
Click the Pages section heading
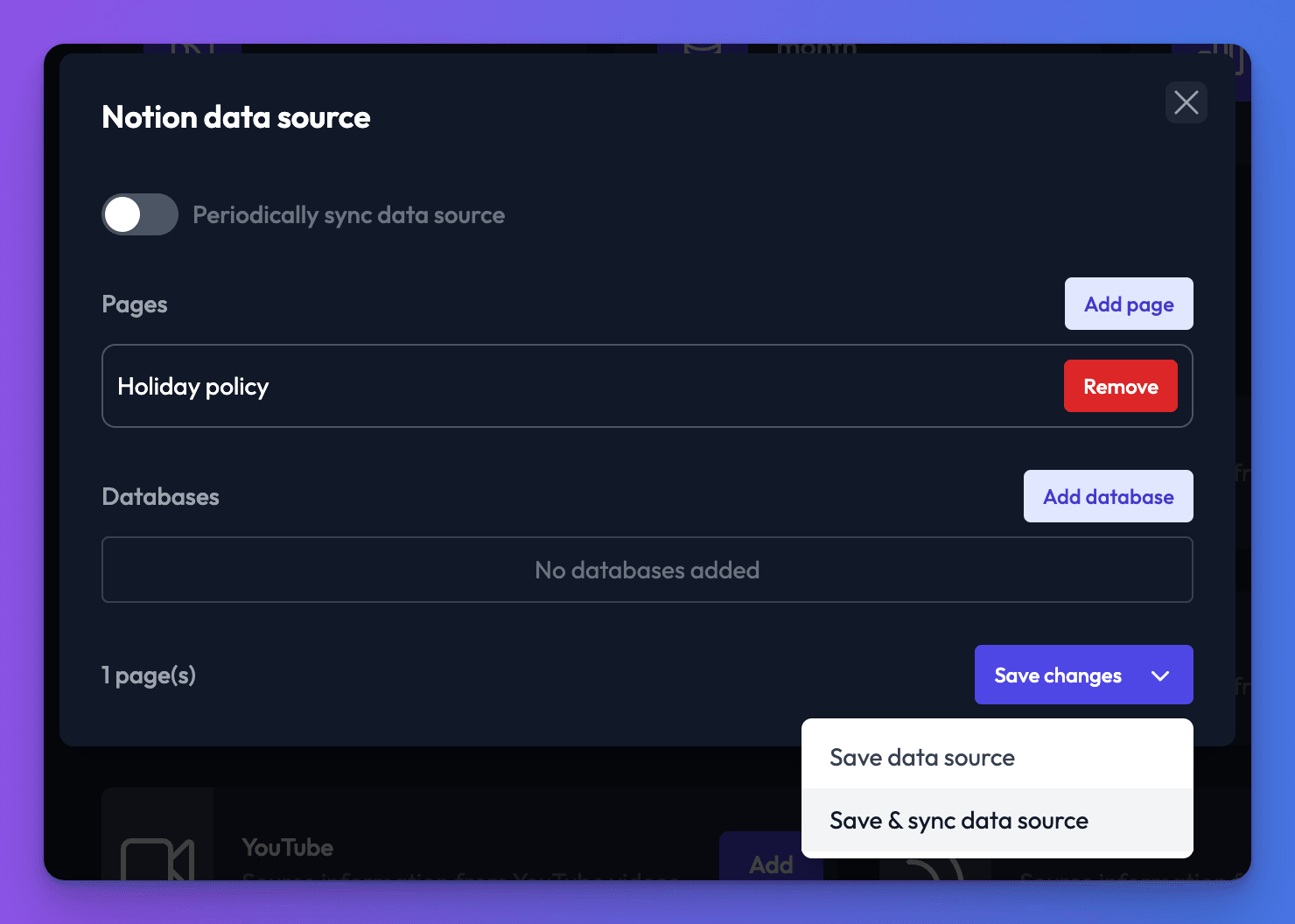pos(135,304)
